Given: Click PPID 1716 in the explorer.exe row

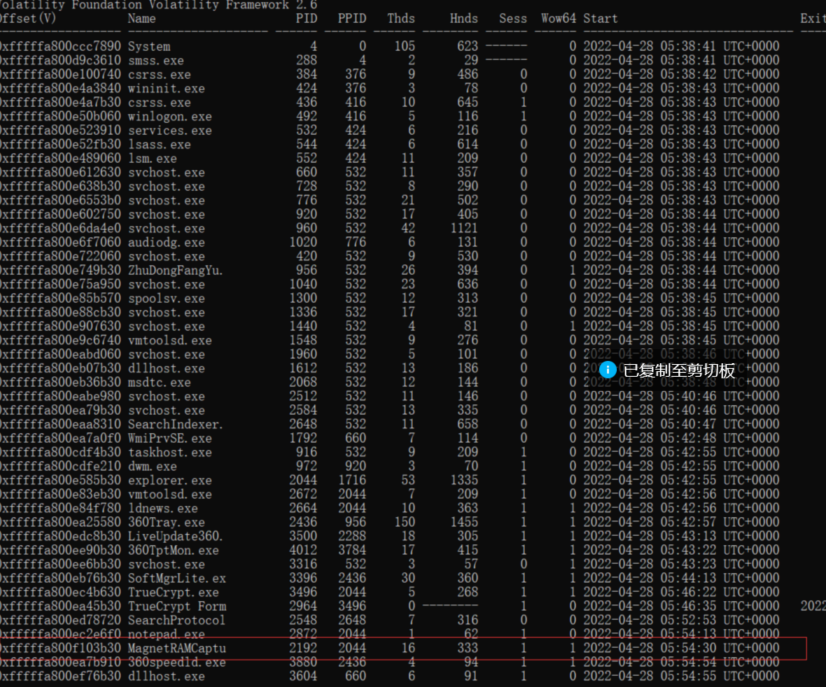Looking at the screenshot, I should (352, 480).
